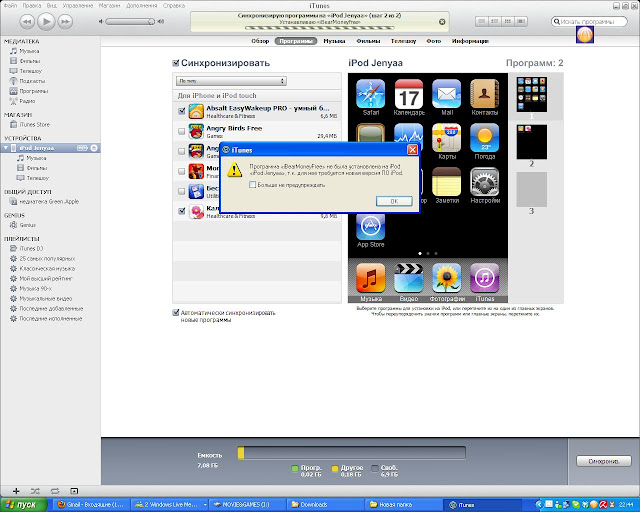Screen dimensions: 640x512
Task: Switch to the Фильмы tab
Action: tap(369, 41)
